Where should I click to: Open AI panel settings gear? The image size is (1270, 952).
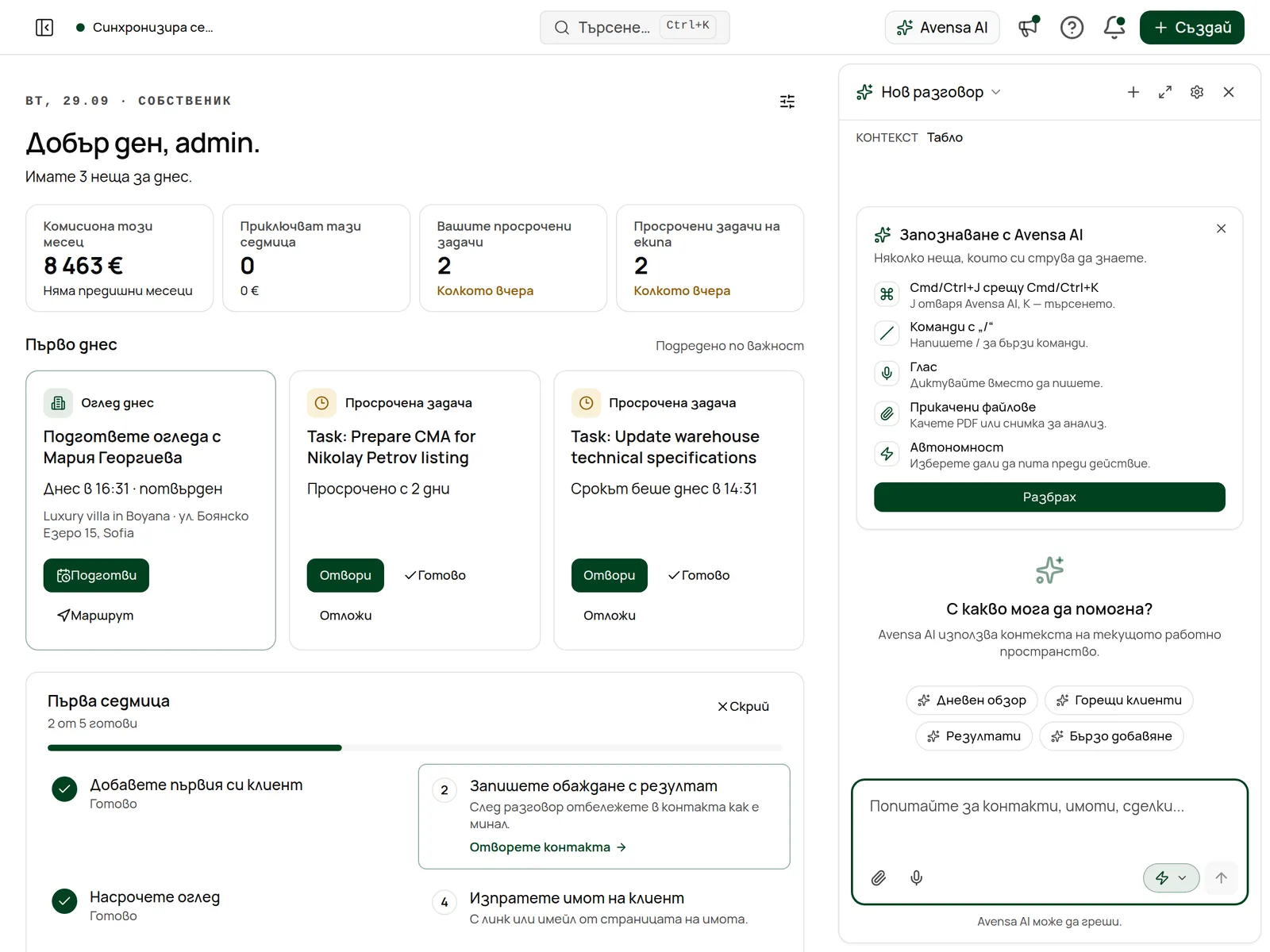click(x=1197, y=92)
